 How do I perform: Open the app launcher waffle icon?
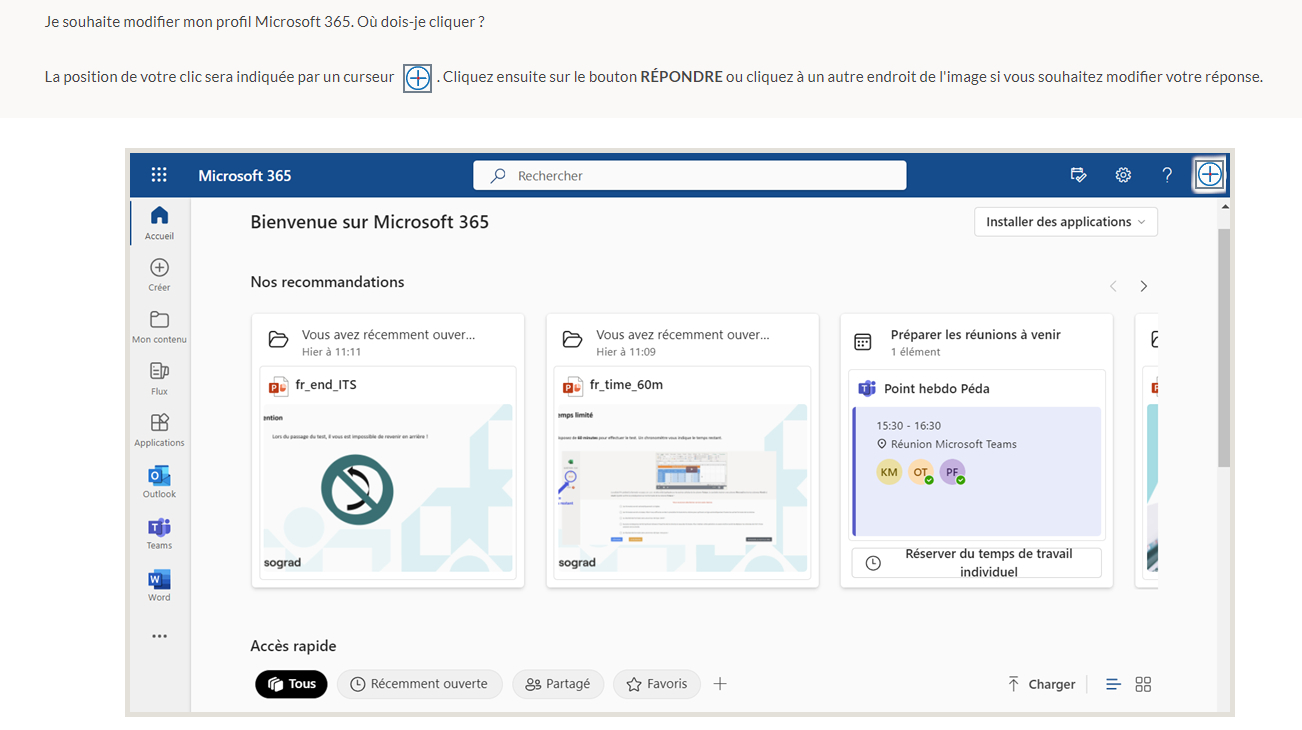pyautogui.click(x=159, y=175)
